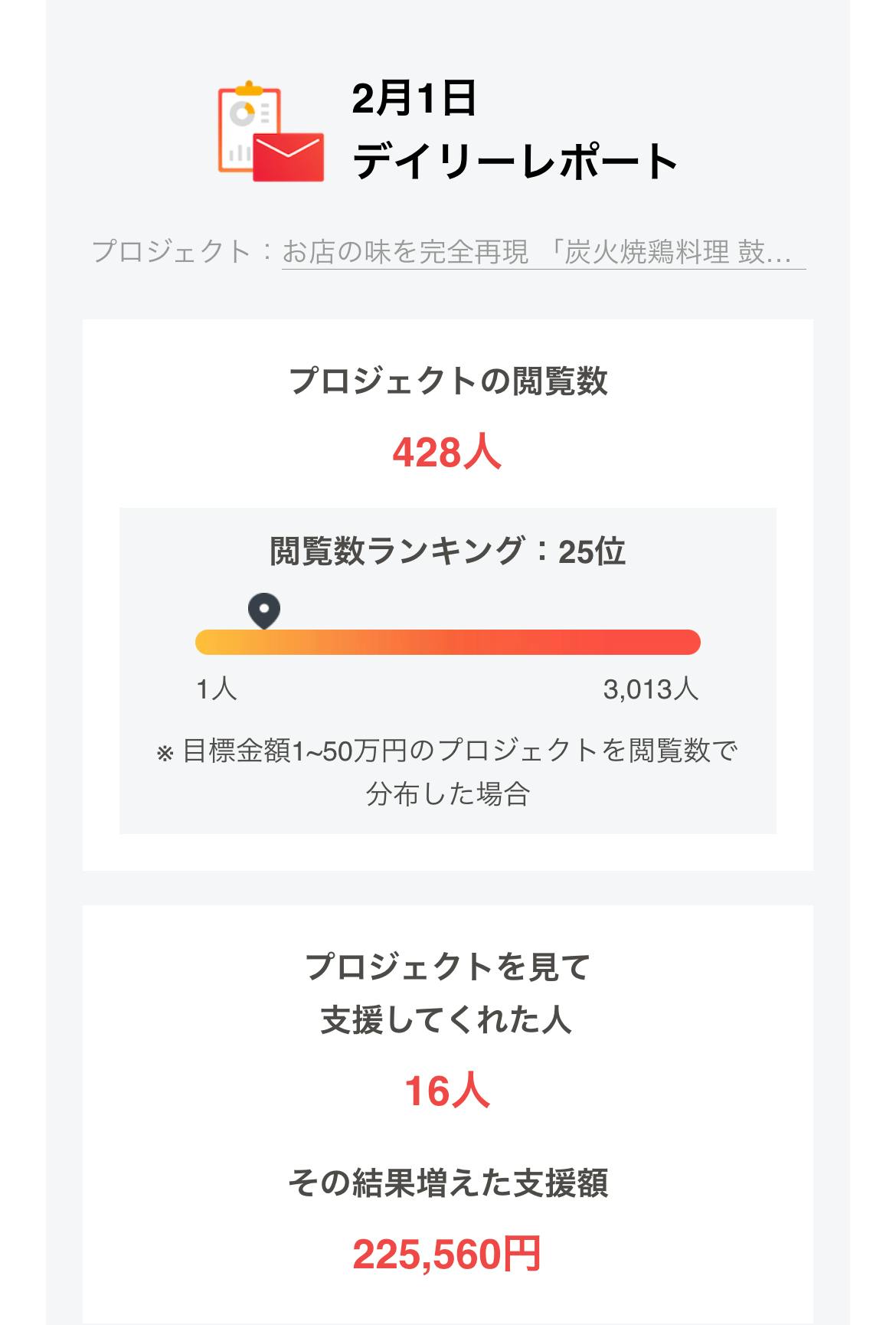Click the プロジェクトの閲覧数 heading
896x1325 pixels.
pyautogui.click(x=448, y=381)
